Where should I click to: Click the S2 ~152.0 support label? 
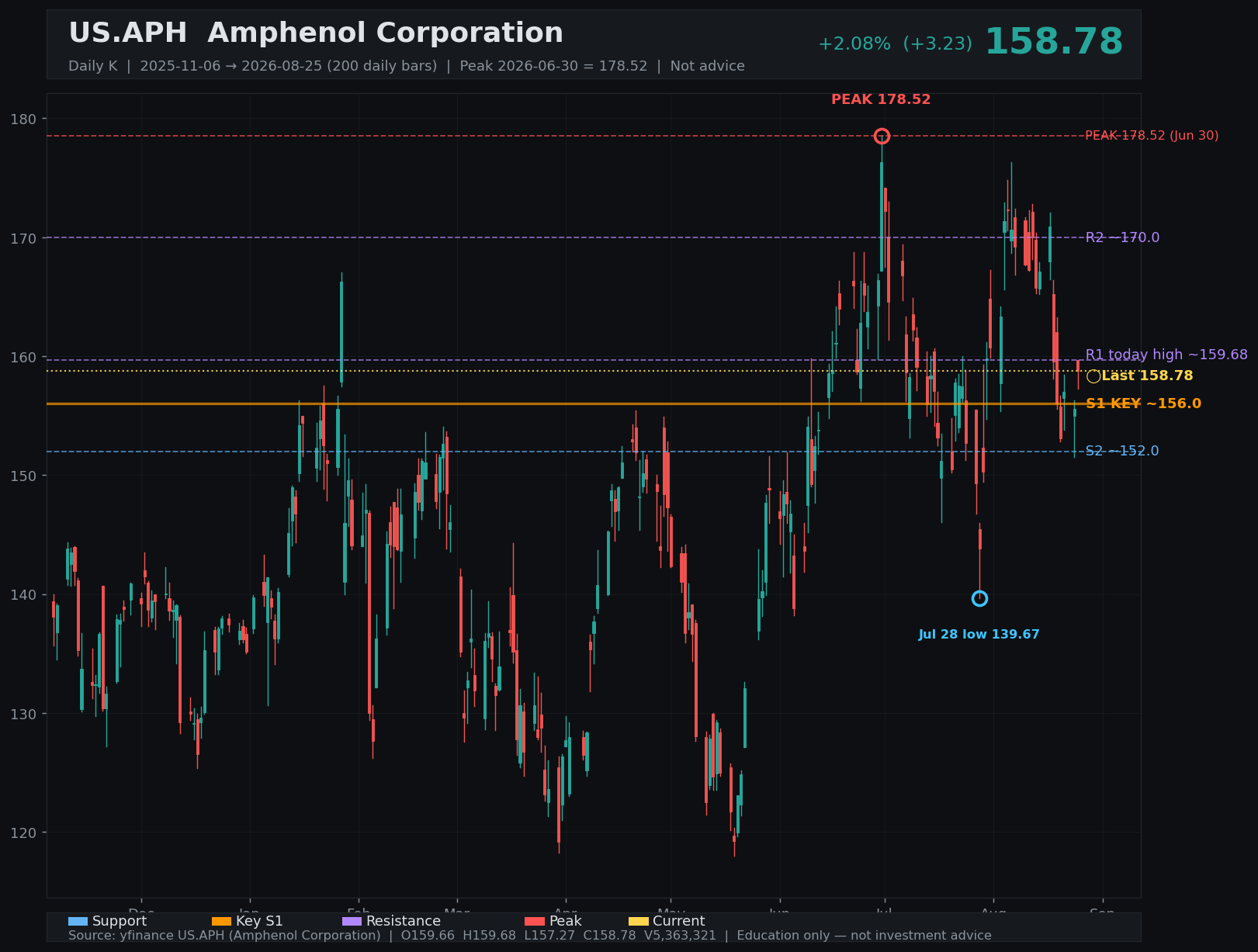[1122, 451]
